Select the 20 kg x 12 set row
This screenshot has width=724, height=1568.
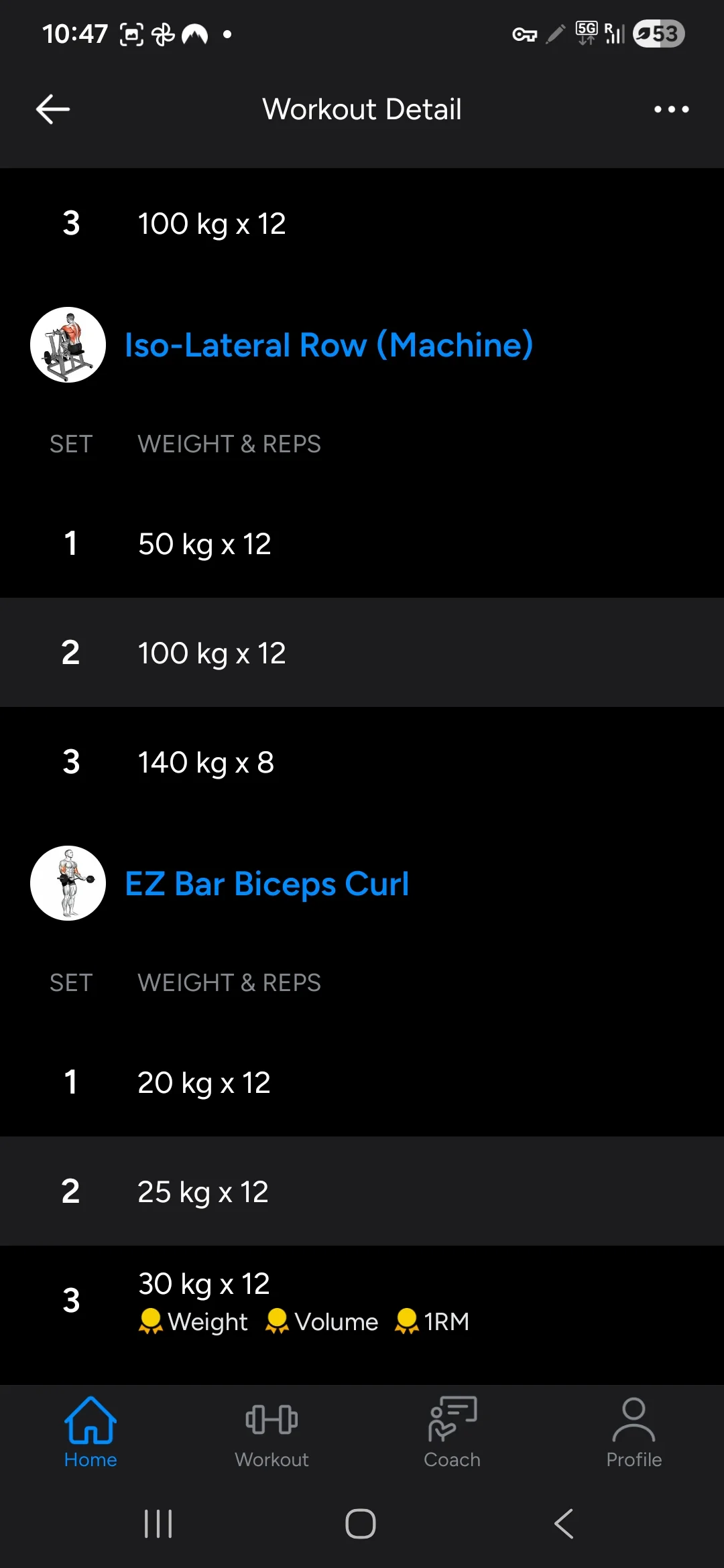[362, 1082]
